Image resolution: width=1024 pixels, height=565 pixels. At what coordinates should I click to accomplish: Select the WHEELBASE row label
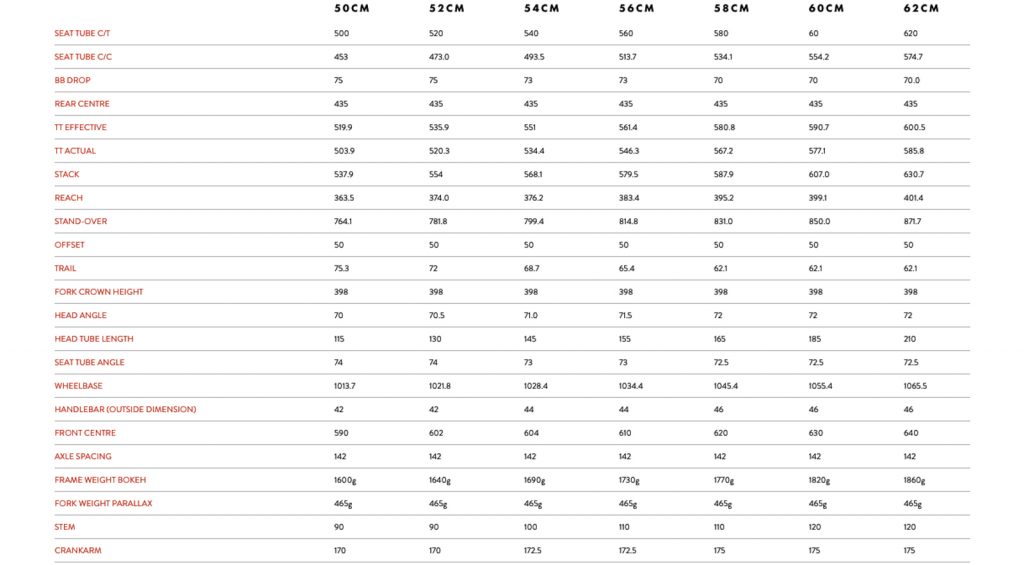click(78, 386)
